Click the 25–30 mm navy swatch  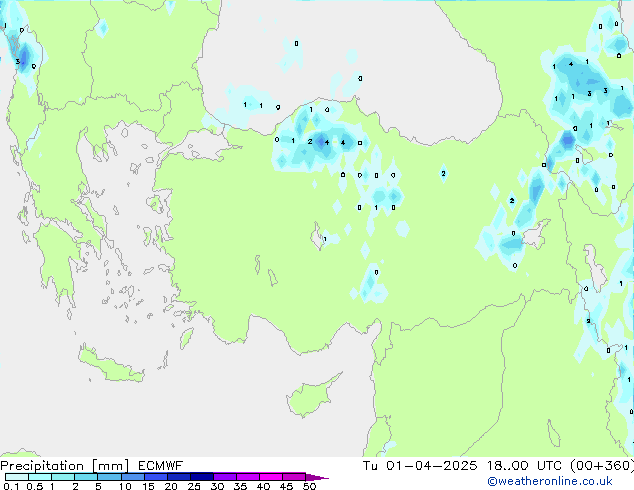pyautogui.click(x=201, y=477)
